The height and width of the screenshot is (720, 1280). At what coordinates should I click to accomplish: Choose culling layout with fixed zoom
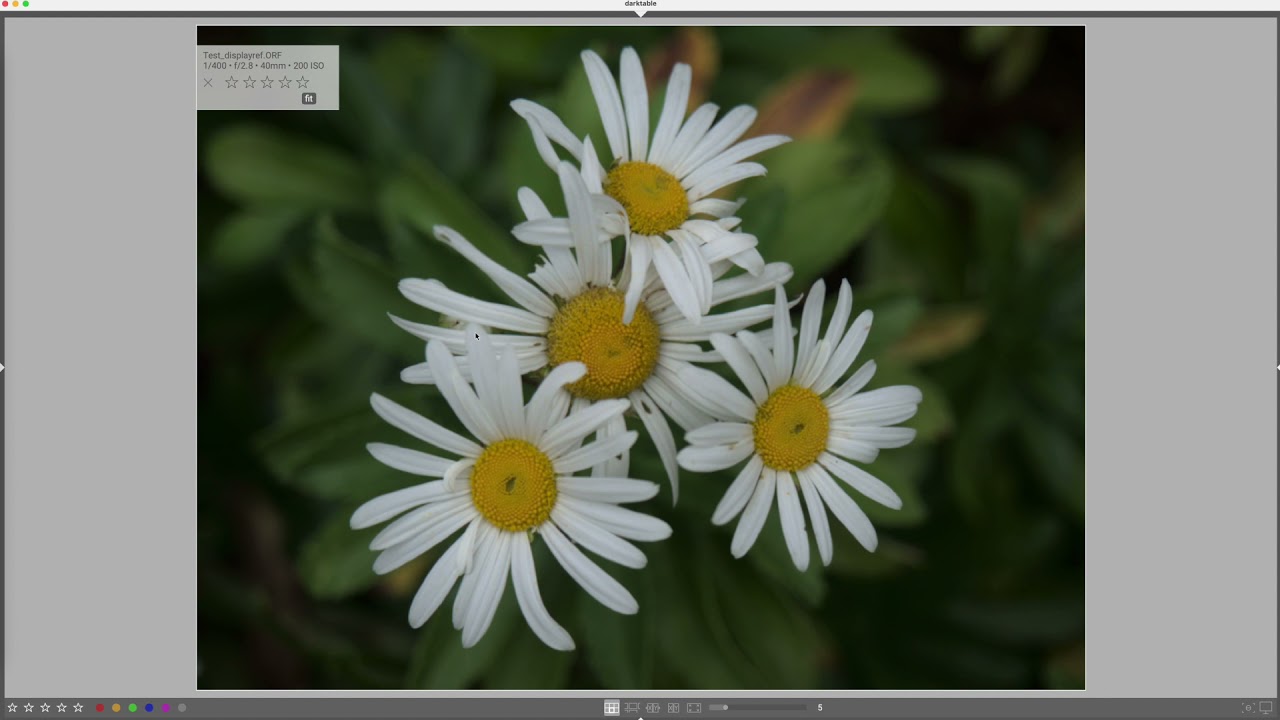coord(653,708)
